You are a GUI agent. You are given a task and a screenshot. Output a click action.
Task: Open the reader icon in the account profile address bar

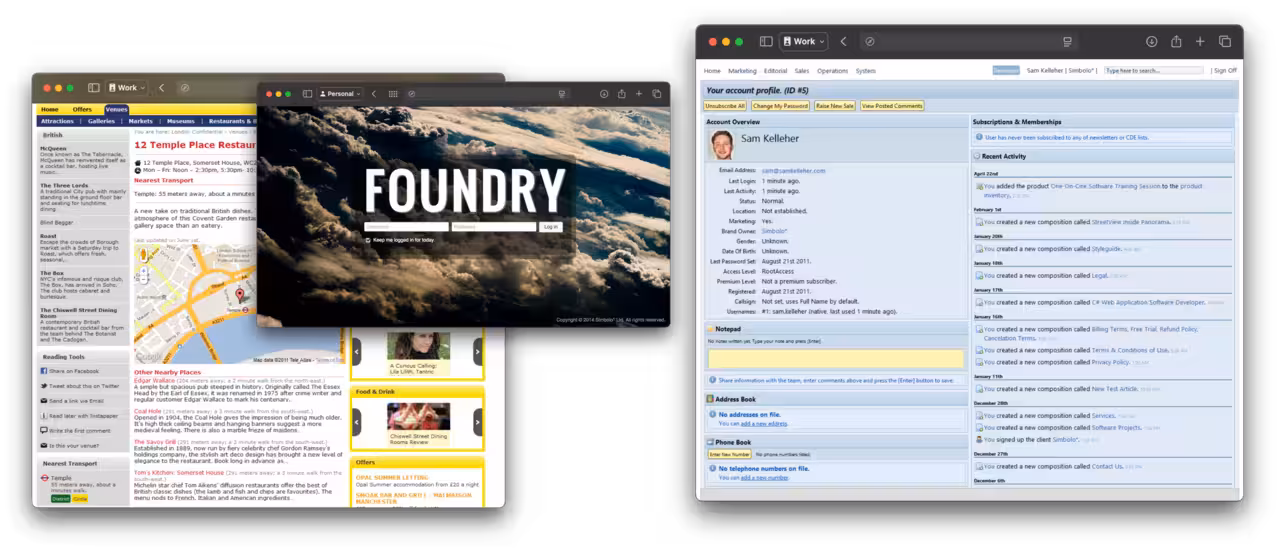pyautogui.click(x=1067, y=41)
